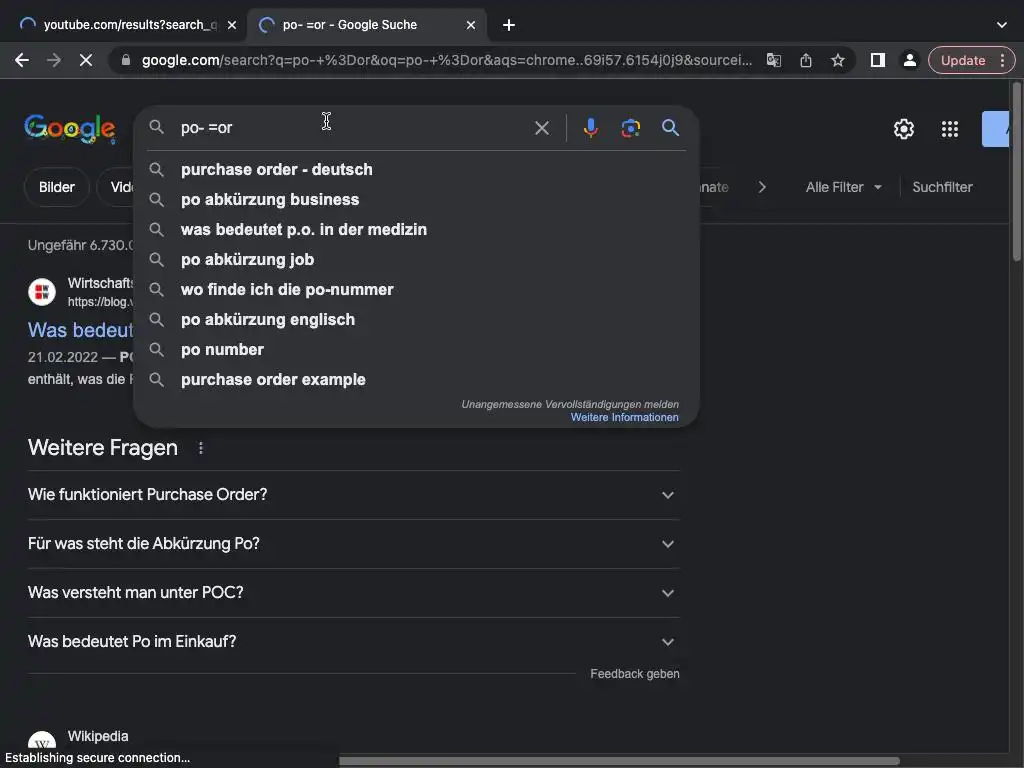1024x768 pixels.
Task: Open the 'Alle Filter' dropdown
Action: pyautogui.click(x=843, y=187)
